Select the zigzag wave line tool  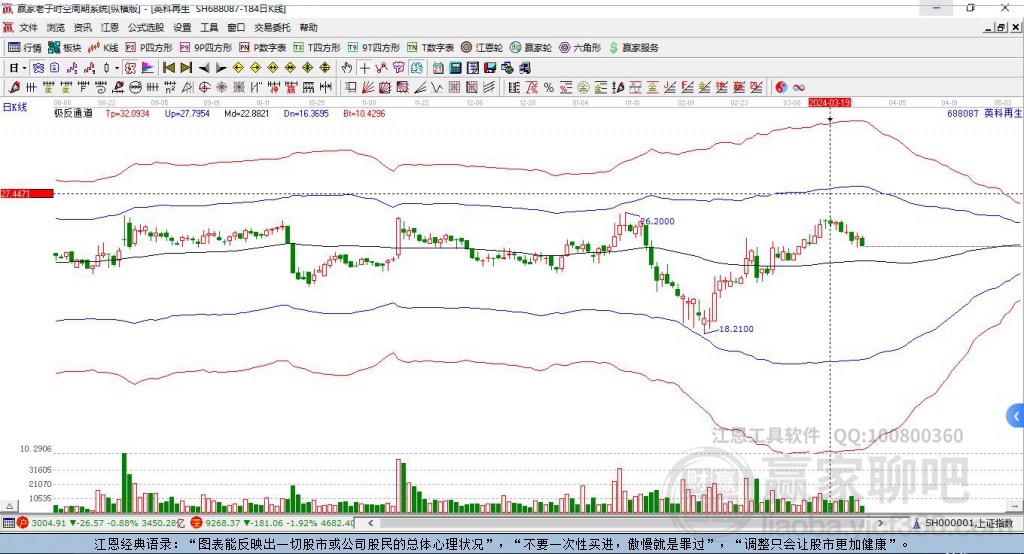click(x=436, y=87)
